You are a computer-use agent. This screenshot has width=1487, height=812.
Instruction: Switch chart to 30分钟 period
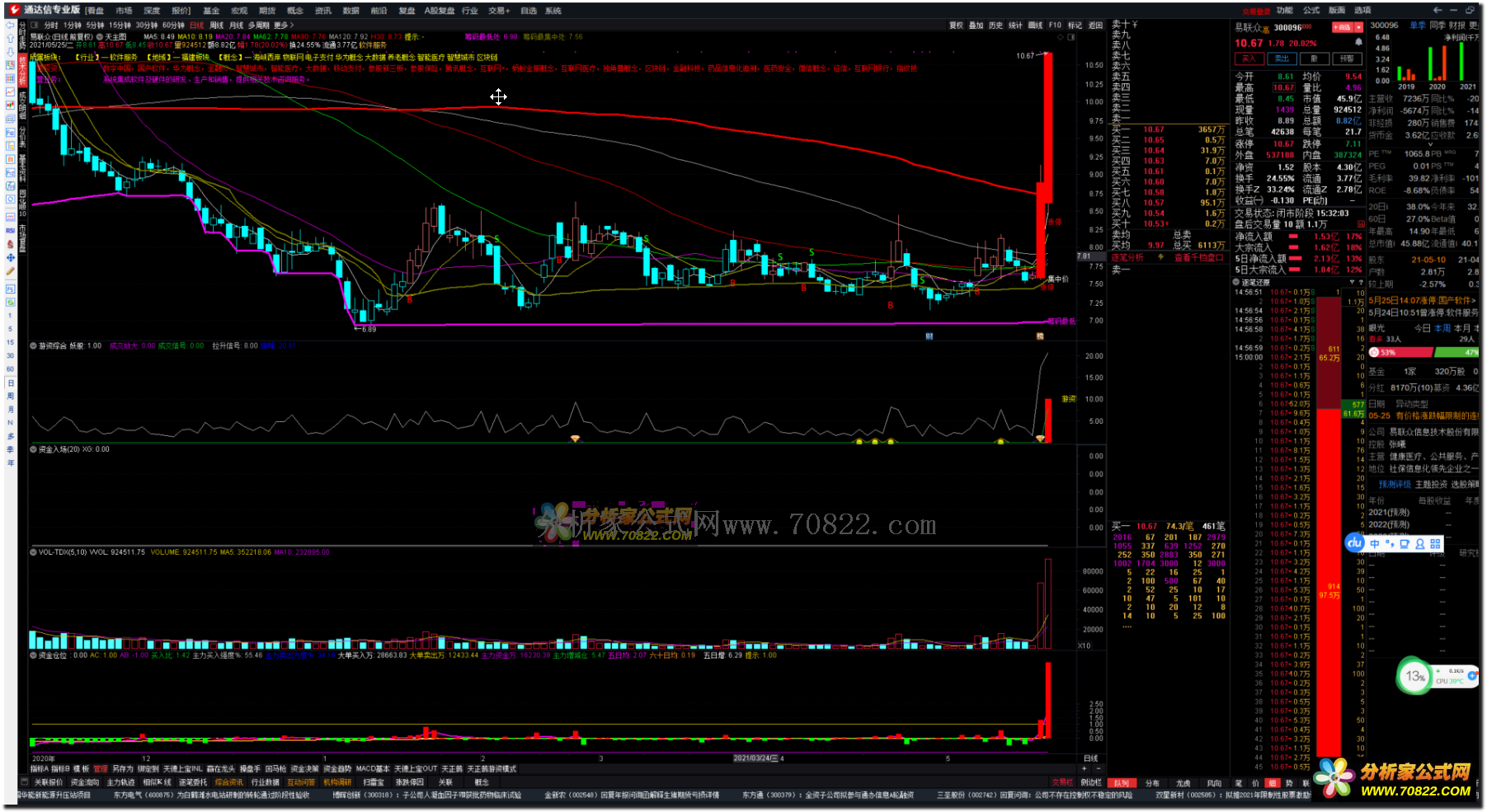147,26
